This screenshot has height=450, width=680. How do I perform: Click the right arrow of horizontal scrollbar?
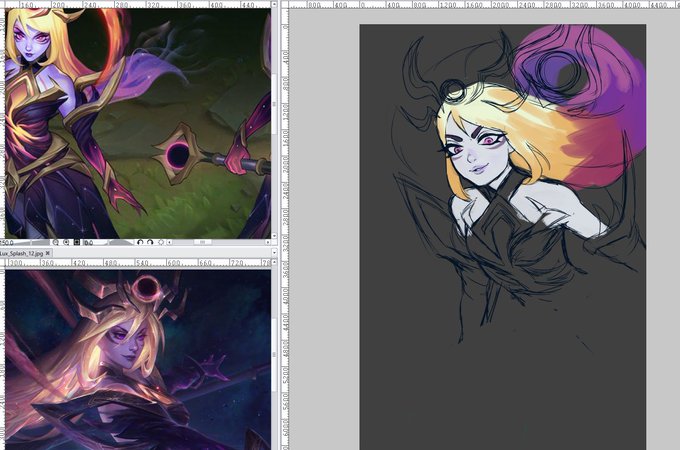click(x=268, y=242)
